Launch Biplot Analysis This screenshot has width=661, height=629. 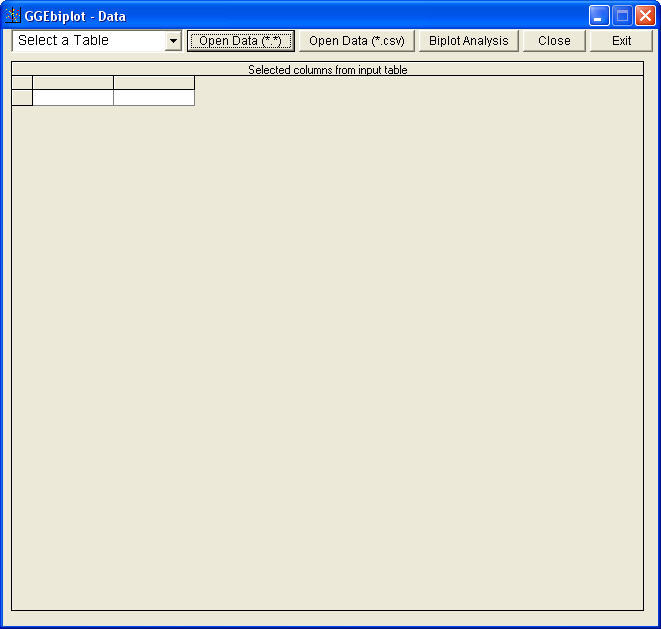(468, 41)
